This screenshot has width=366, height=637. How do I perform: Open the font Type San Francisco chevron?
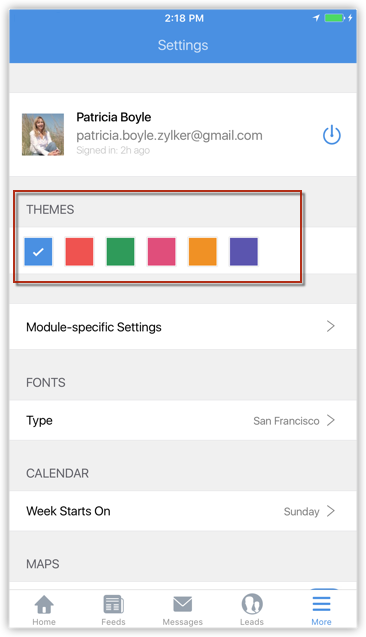tap(331, 420)
